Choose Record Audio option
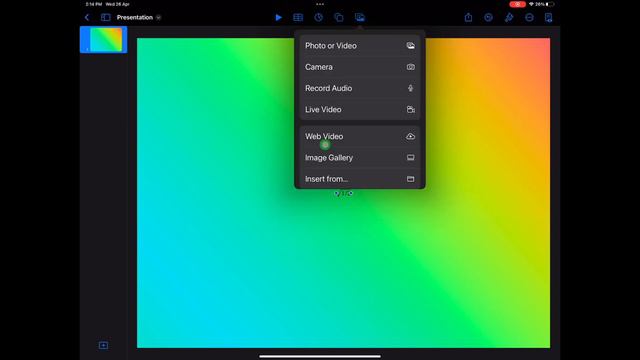 (x=360, y=88)
